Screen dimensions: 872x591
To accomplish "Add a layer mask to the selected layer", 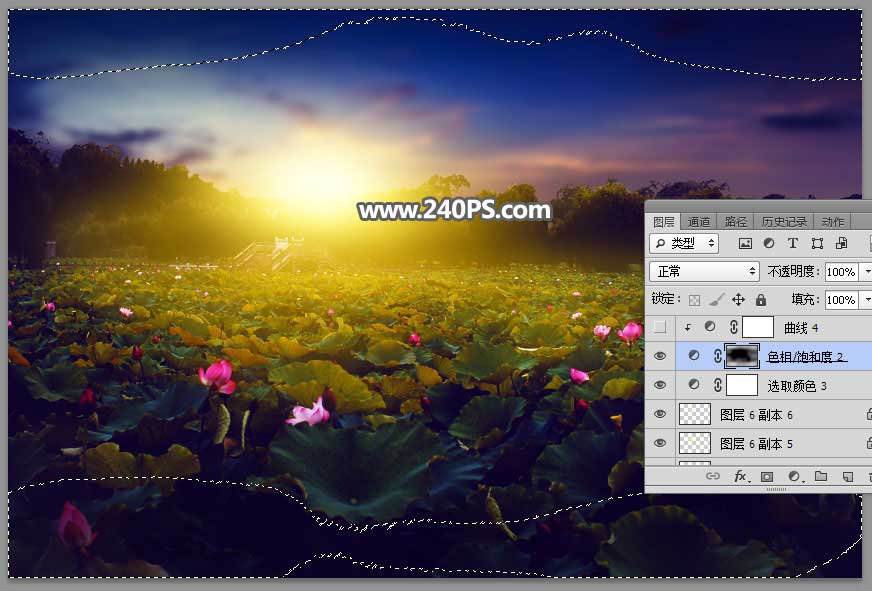I will click(766, 477).
